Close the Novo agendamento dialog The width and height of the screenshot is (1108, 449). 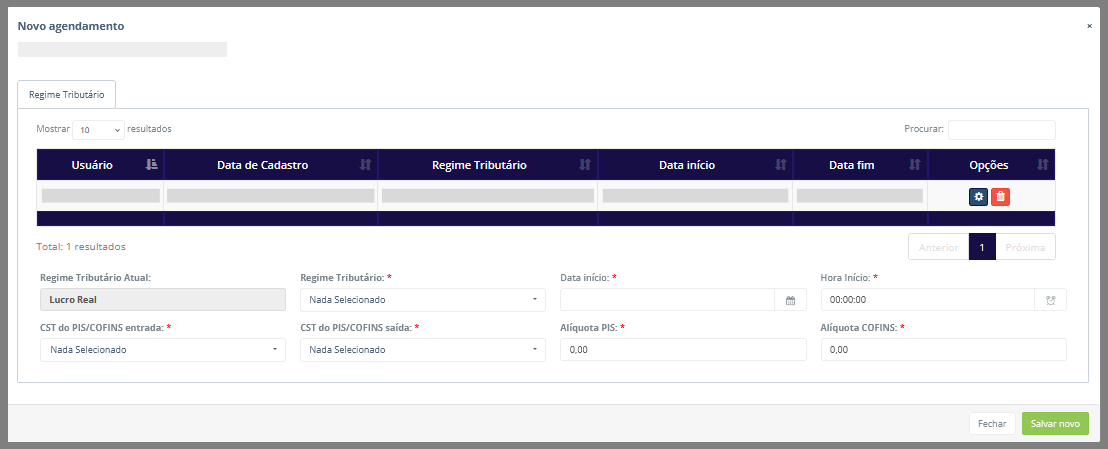point(1089,26)
